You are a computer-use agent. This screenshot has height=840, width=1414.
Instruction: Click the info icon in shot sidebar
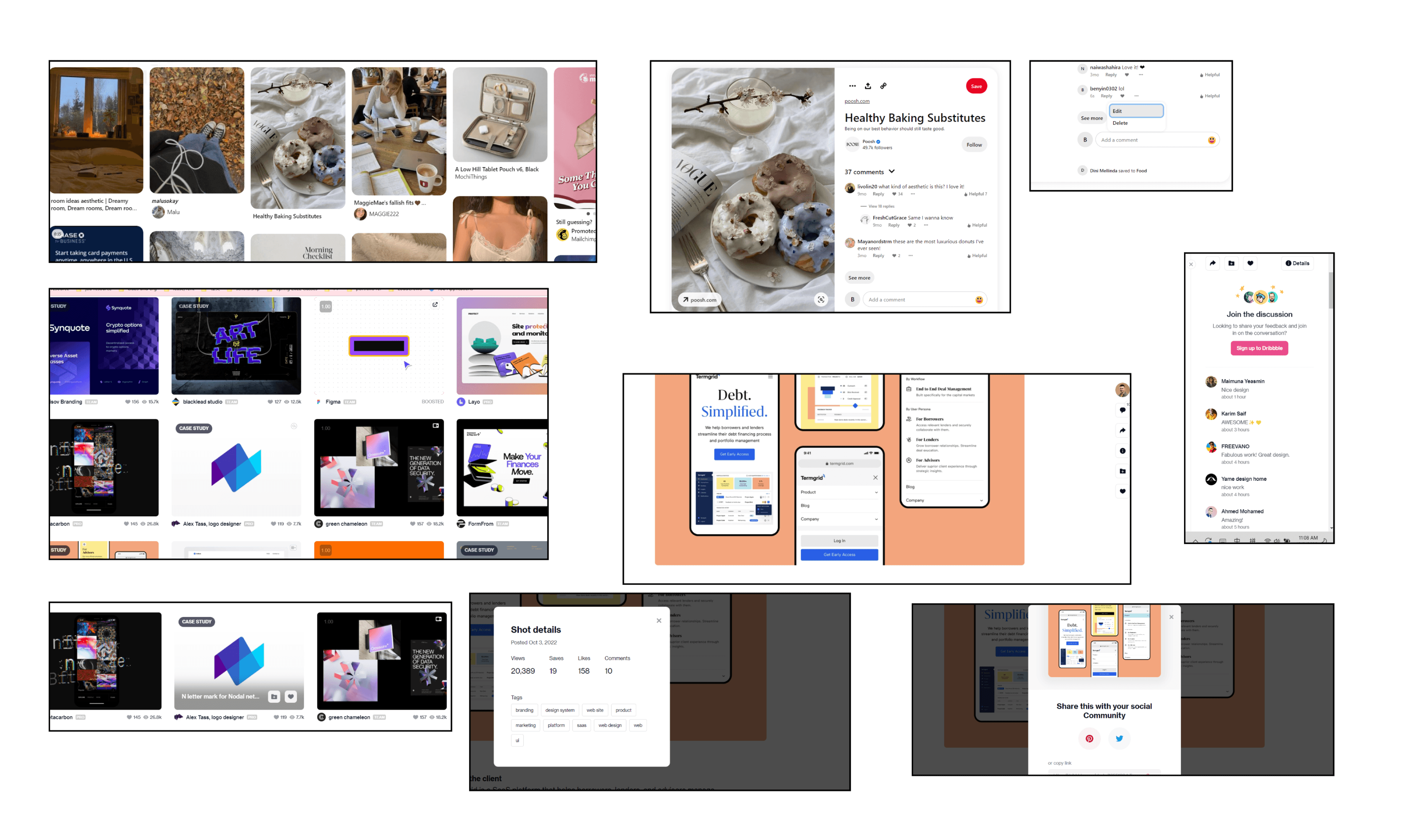click(x=1122, y=451)
